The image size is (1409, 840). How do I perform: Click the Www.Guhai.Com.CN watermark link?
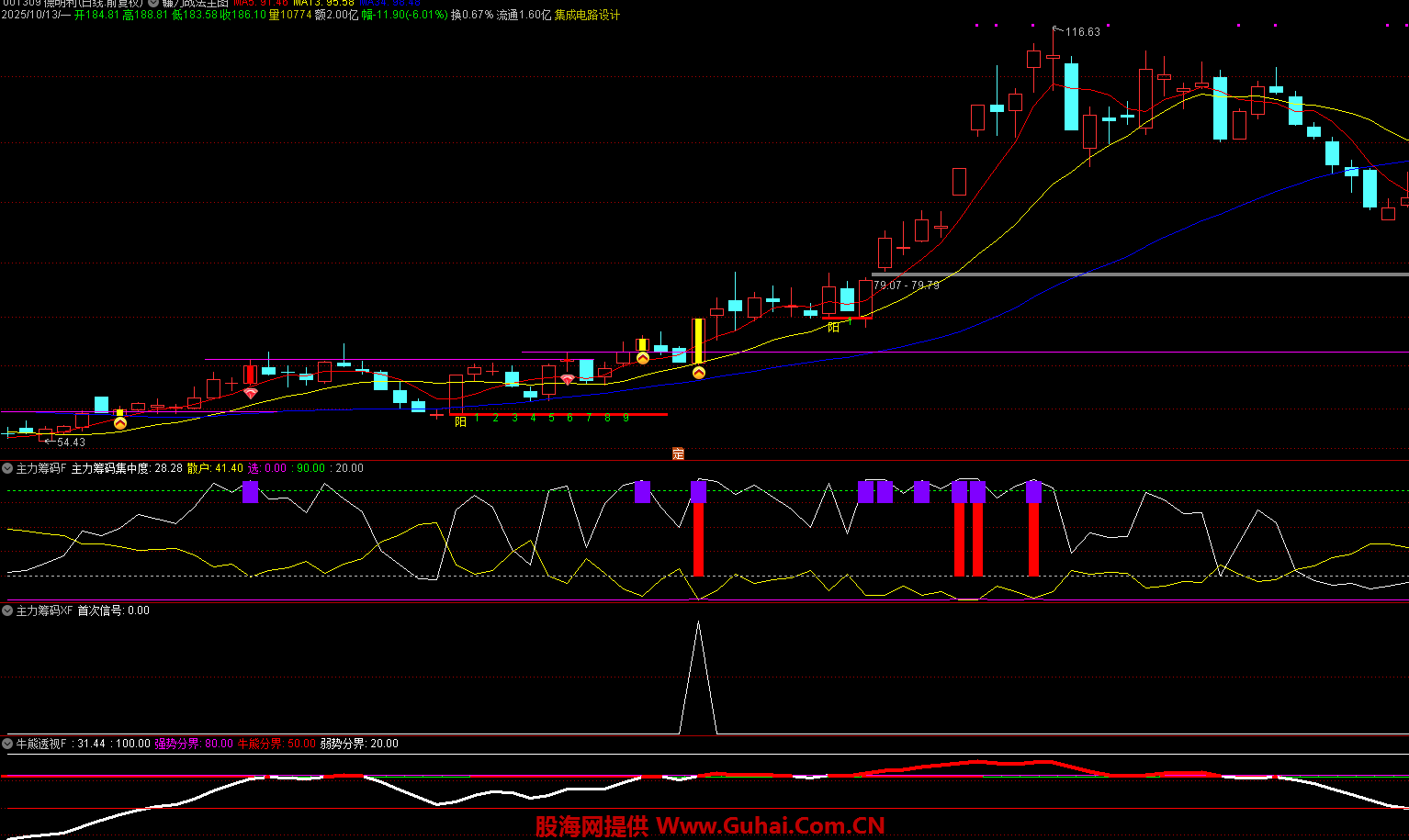tap(770, 826)
